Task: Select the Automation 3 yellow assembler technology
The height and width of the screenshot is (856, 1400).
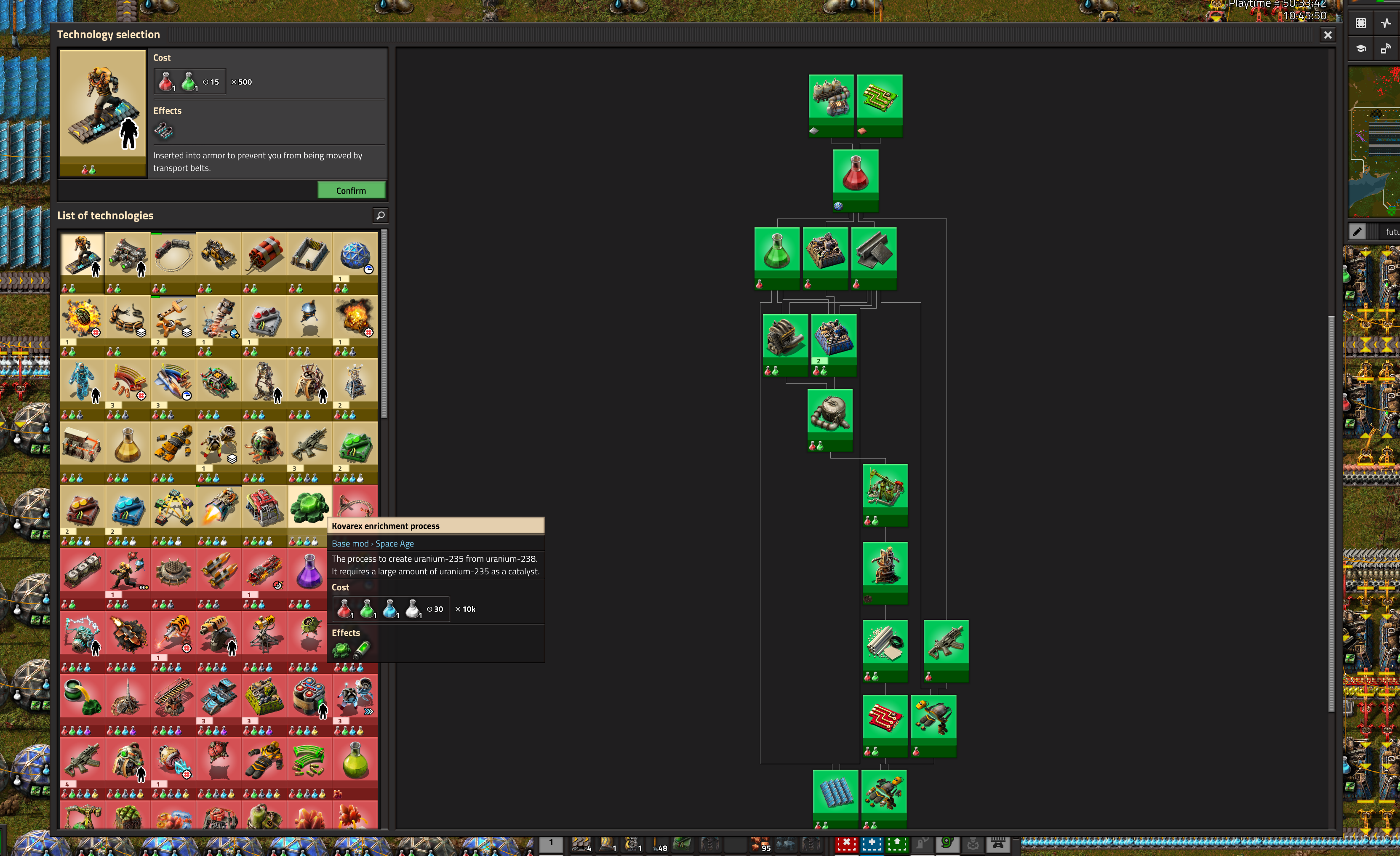Action: [264, 705]
